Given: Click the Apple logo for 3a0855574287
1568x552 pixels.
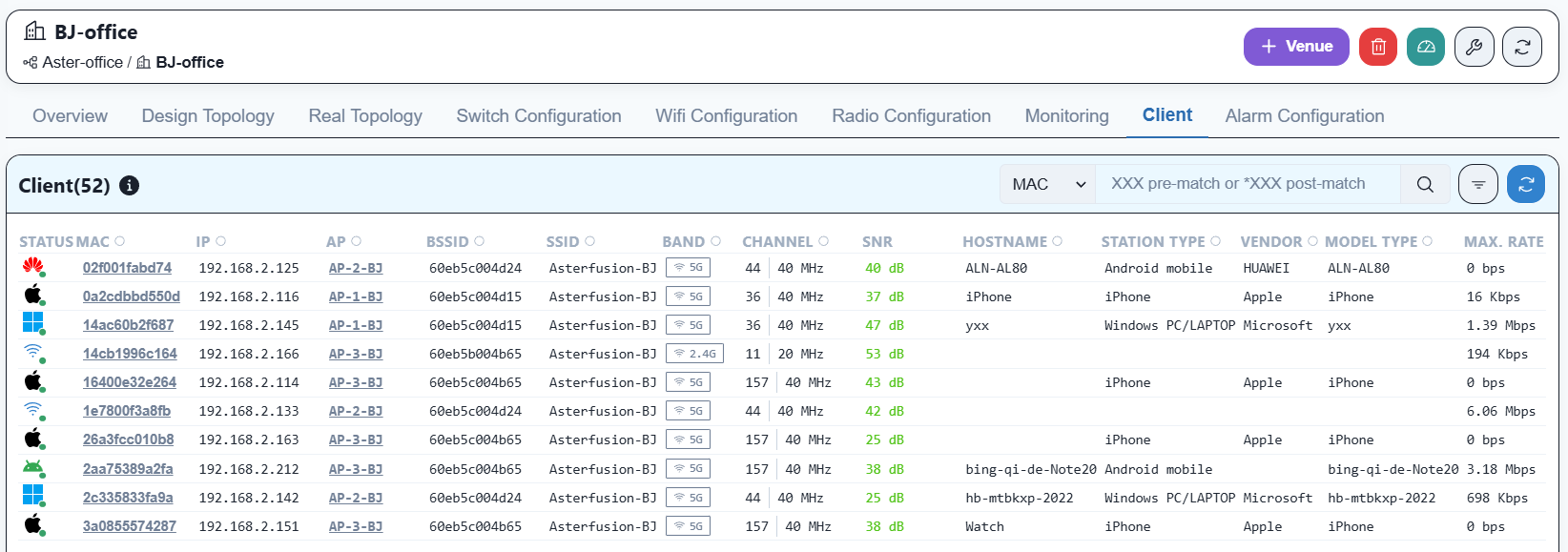Looking at the screenshot, I should (33, 525).
